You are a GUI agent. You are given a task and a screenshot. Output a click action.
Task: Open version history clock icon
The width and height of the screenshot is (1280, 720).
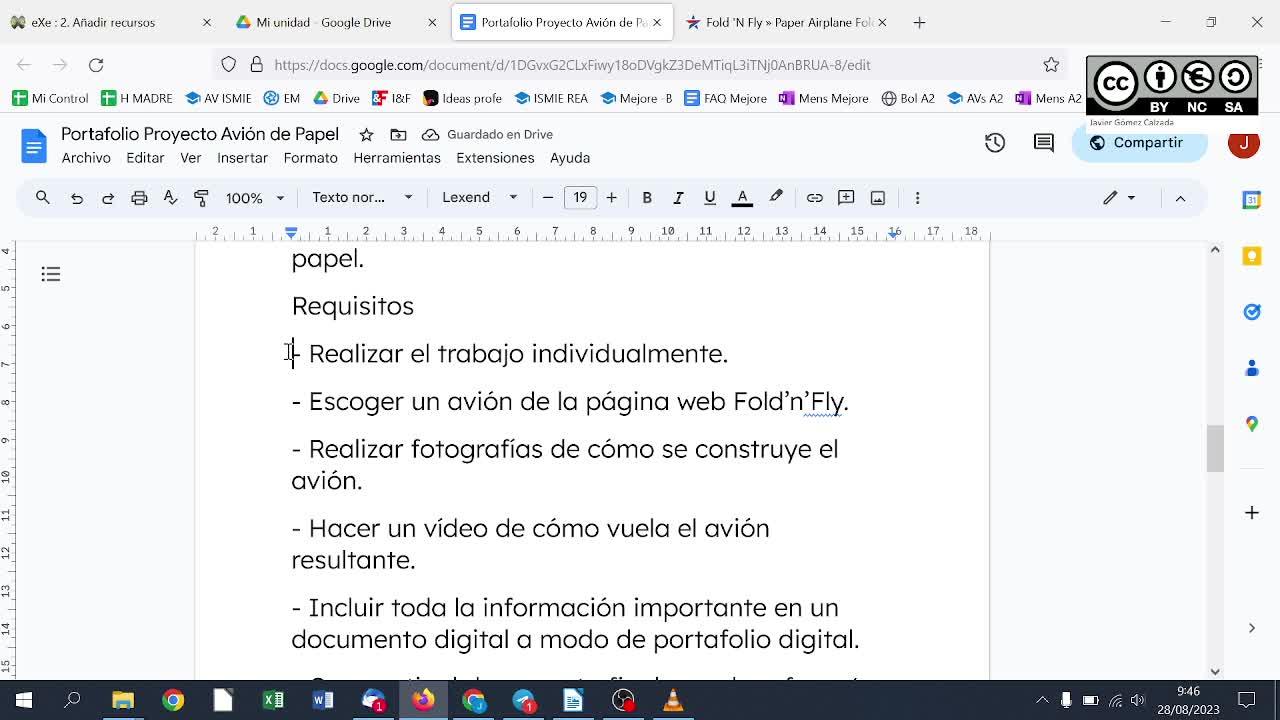click(994, 143)
